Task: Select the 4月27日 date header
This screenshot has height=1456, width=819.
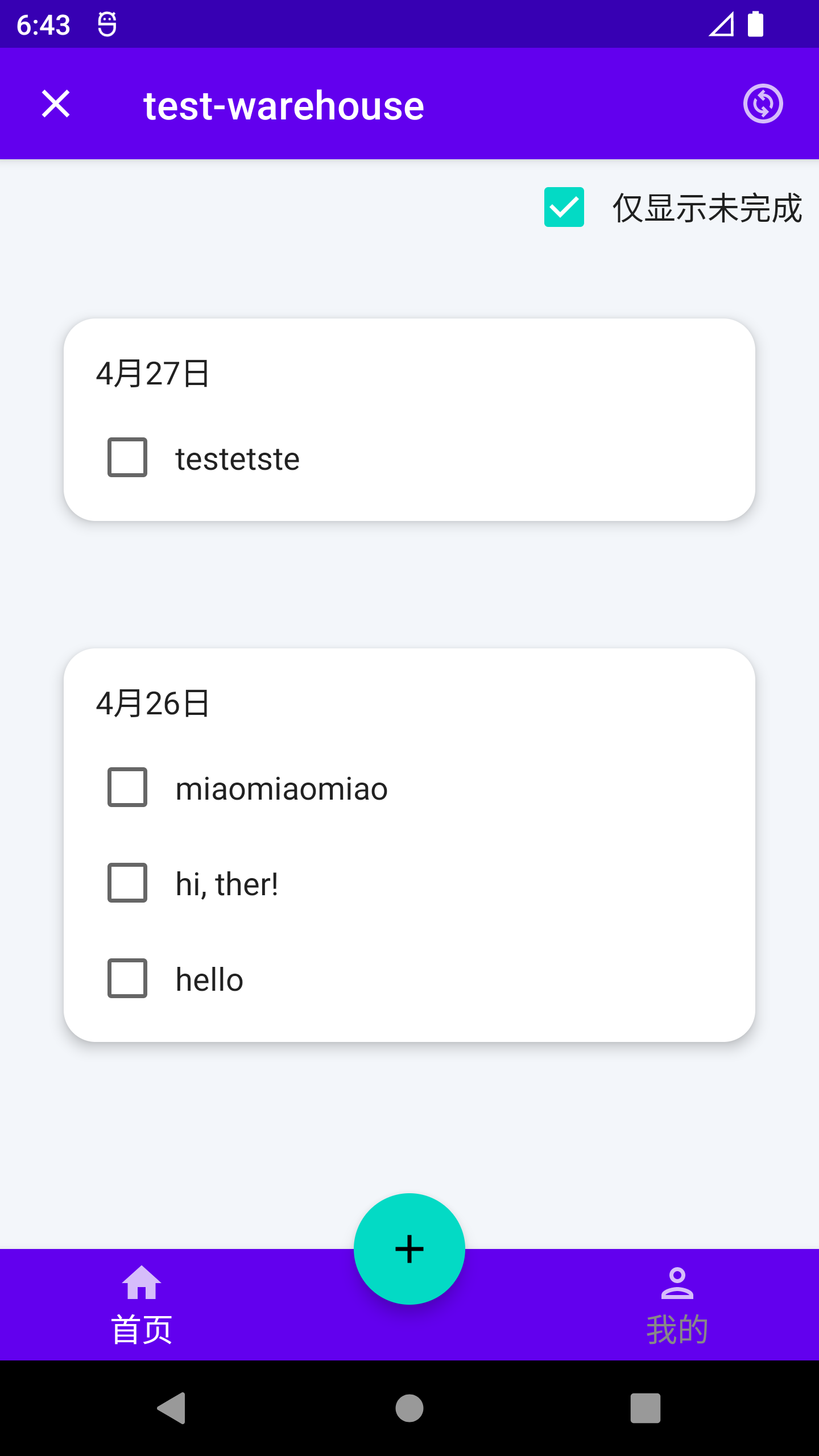Action: point(153,374)
